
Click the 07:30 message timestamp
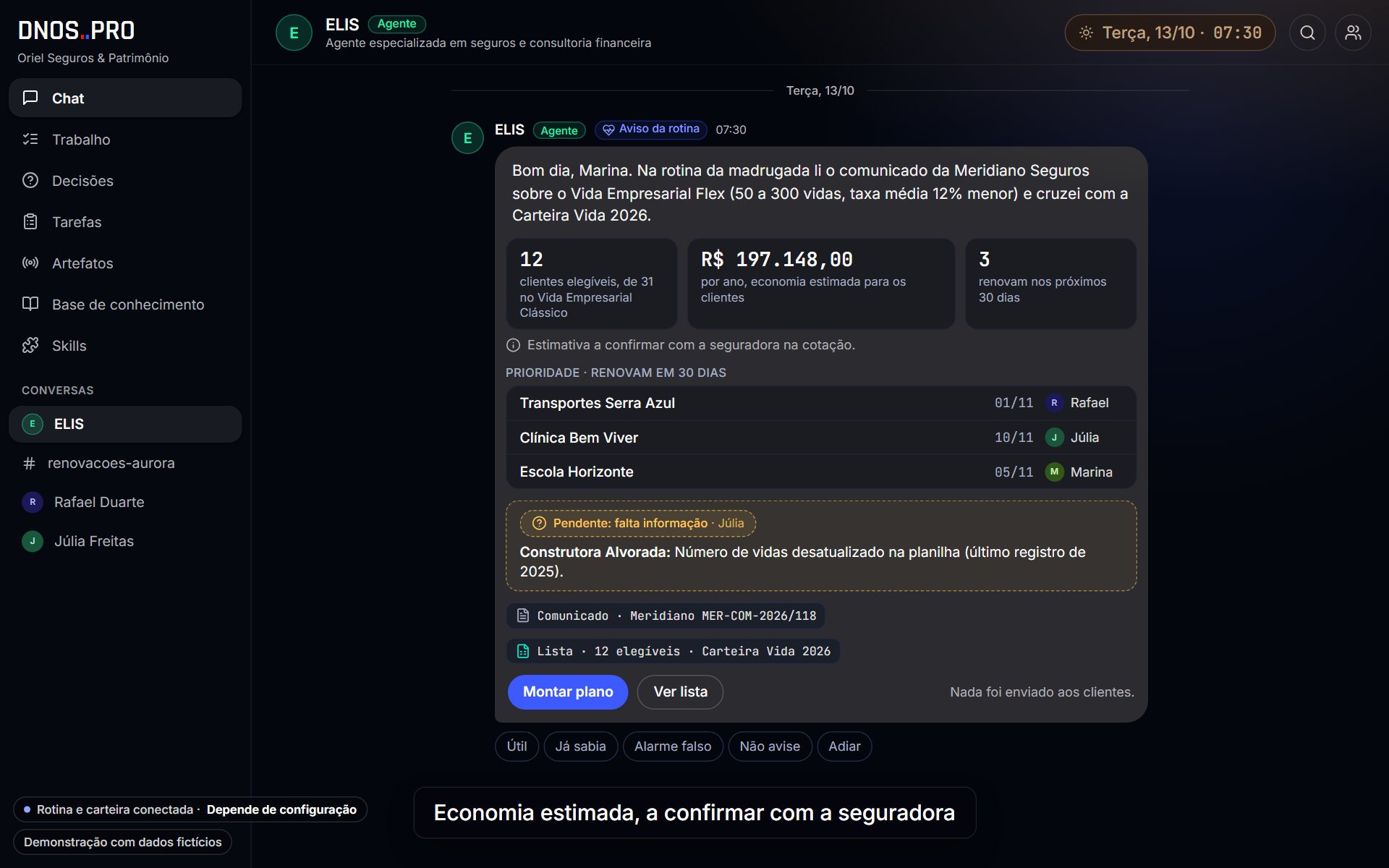(731, 129)
